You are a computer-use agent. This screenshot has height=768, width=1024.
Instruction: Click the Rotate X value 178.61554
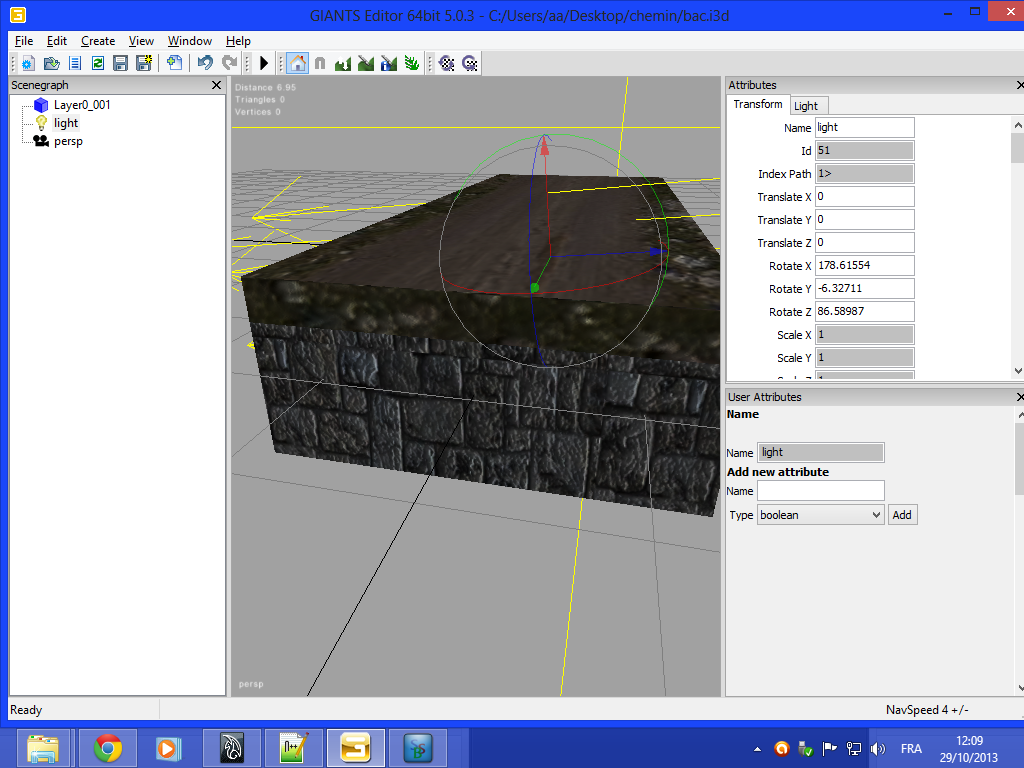pos(865,265)
